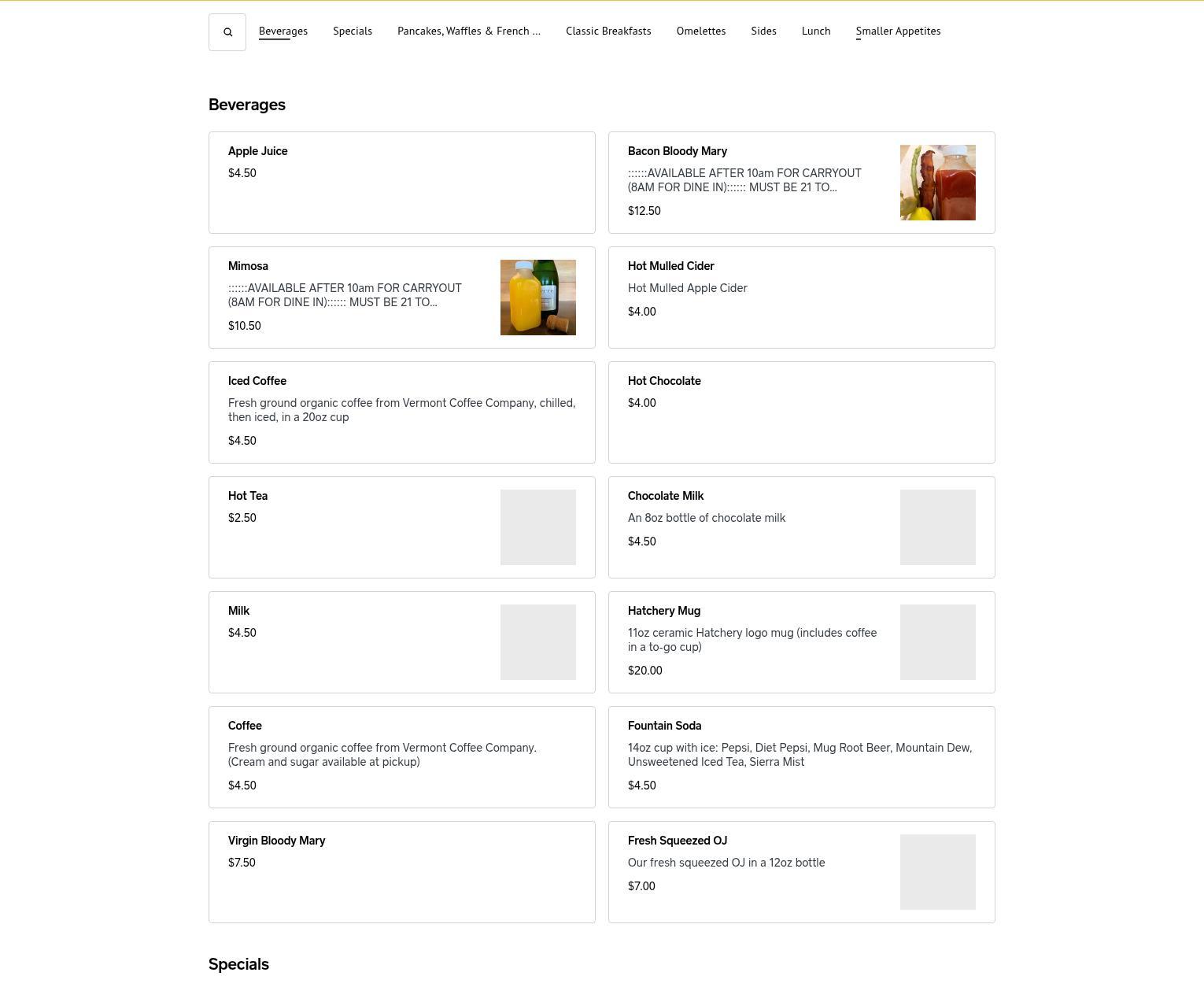Select the Apple Juice item
The width and height of the screenshot is (1204, 987).
click(x=401, y=183)
